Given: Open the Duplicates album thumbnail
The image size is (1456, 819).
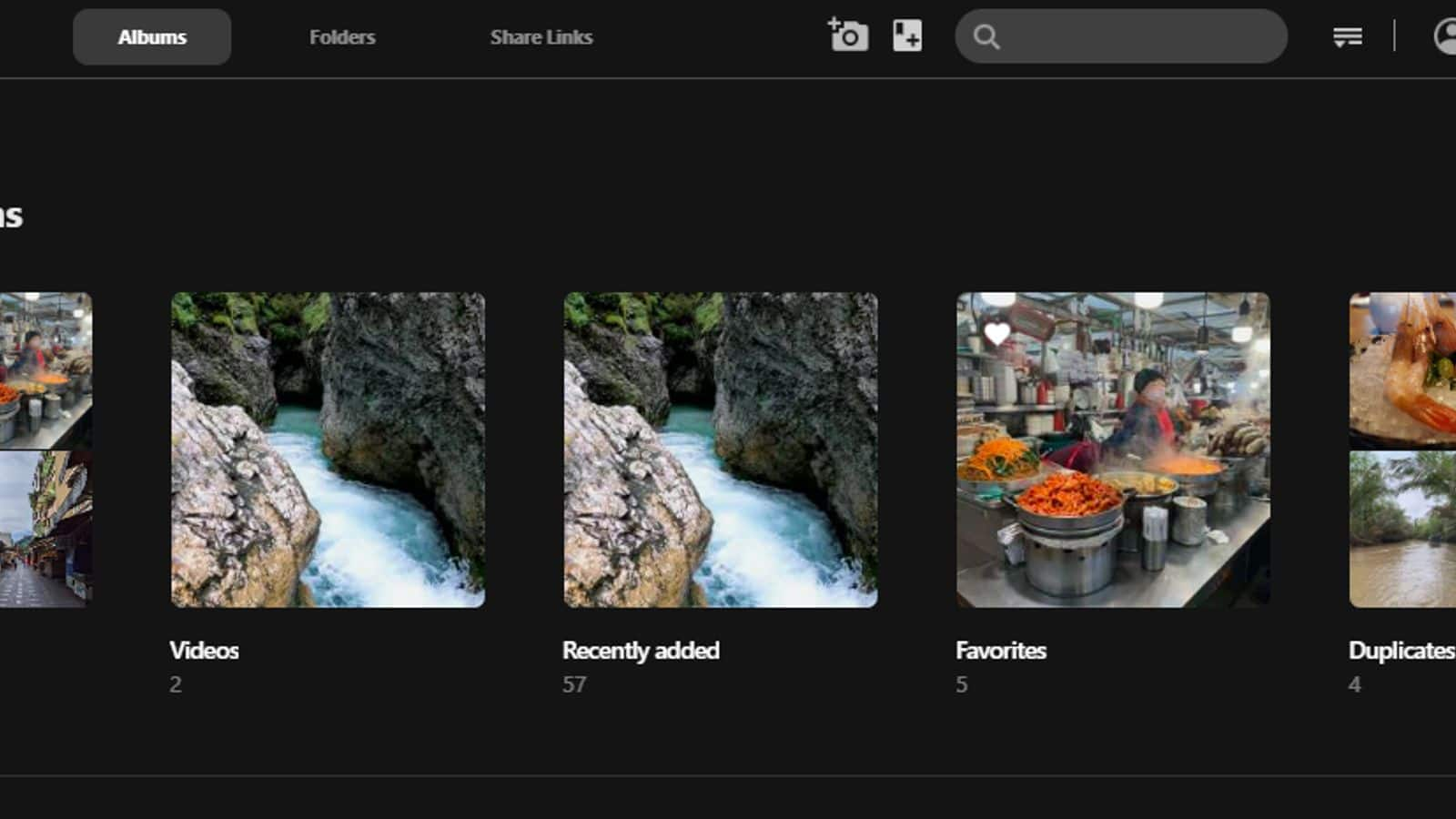Looking at the screenshot, I should pos(1402,450).
